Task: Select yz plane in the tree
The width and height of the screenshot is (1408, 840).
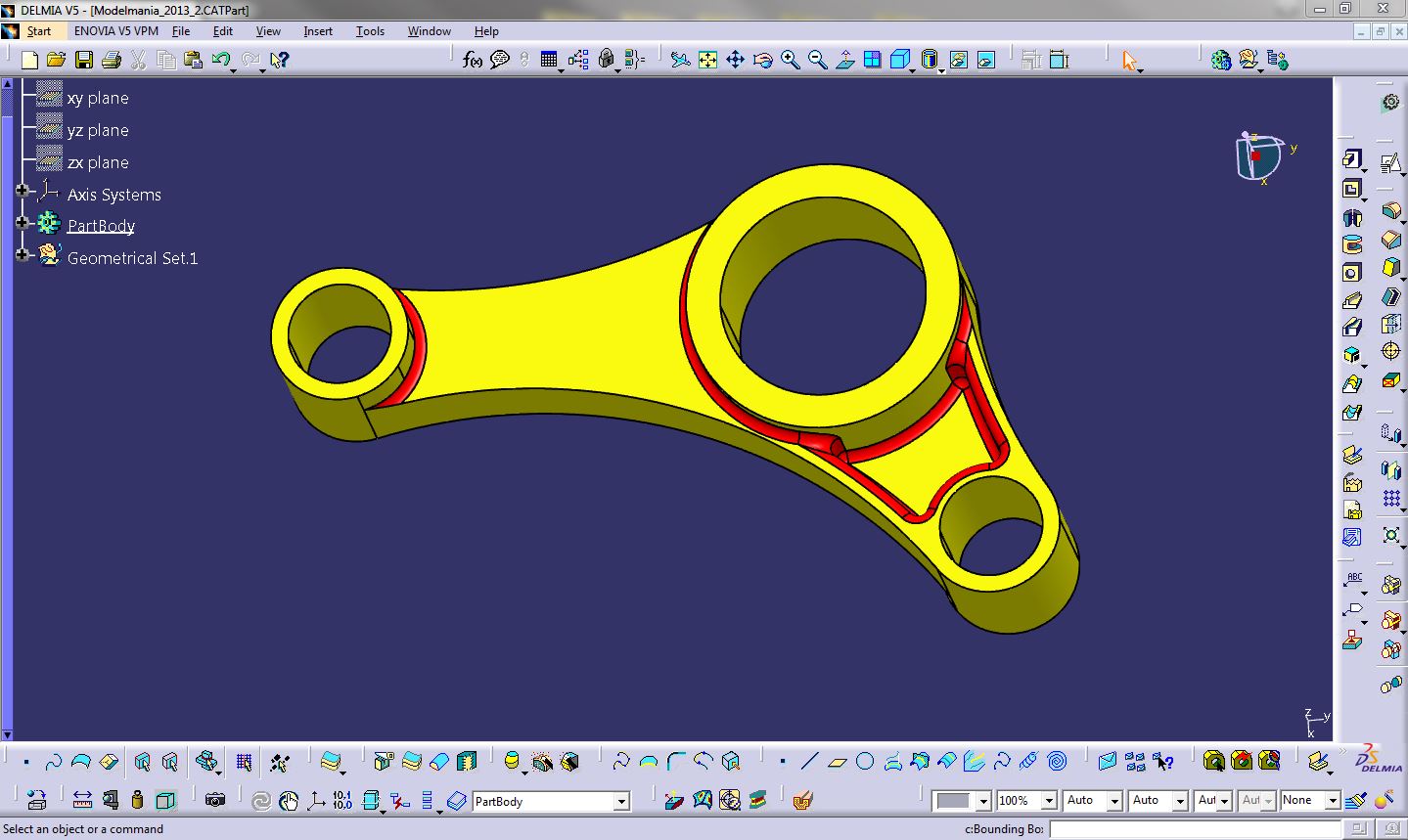Action: click(x=98, y=130)
